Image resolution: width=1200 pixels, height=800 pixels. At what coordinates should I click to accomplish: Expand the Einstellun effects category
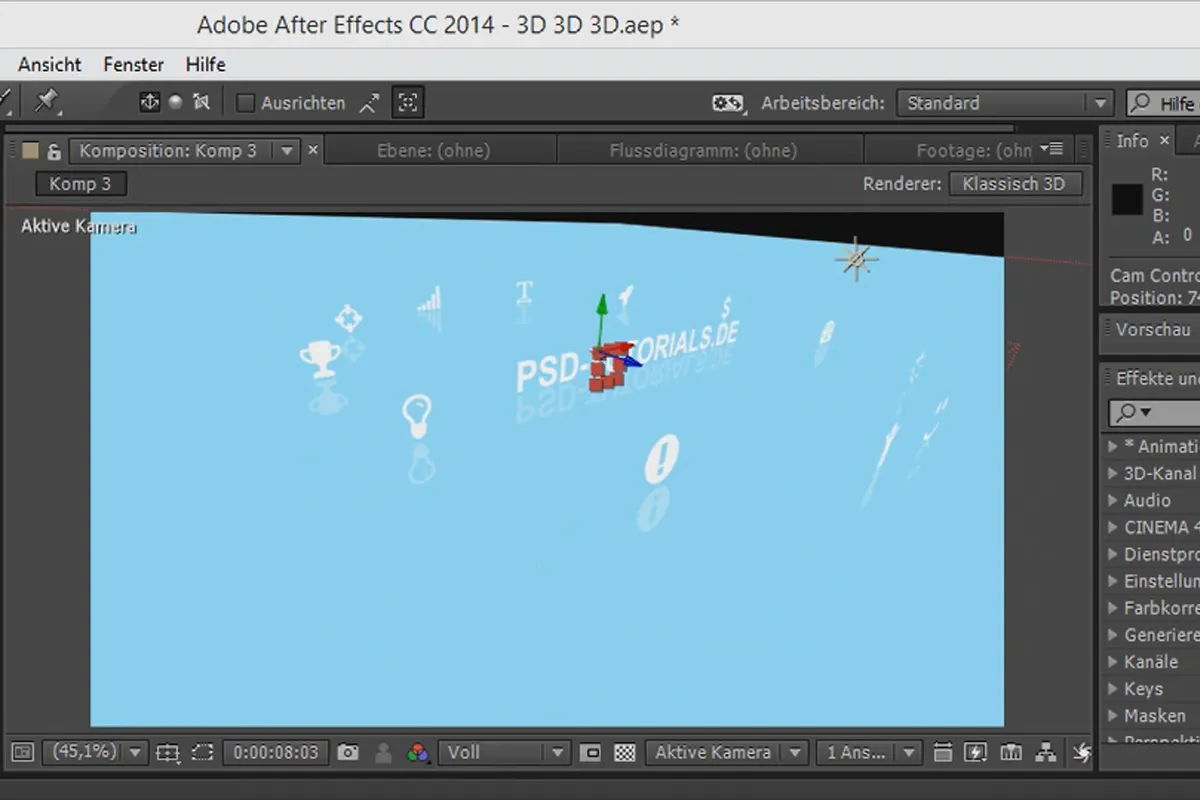click(1113, 581)
